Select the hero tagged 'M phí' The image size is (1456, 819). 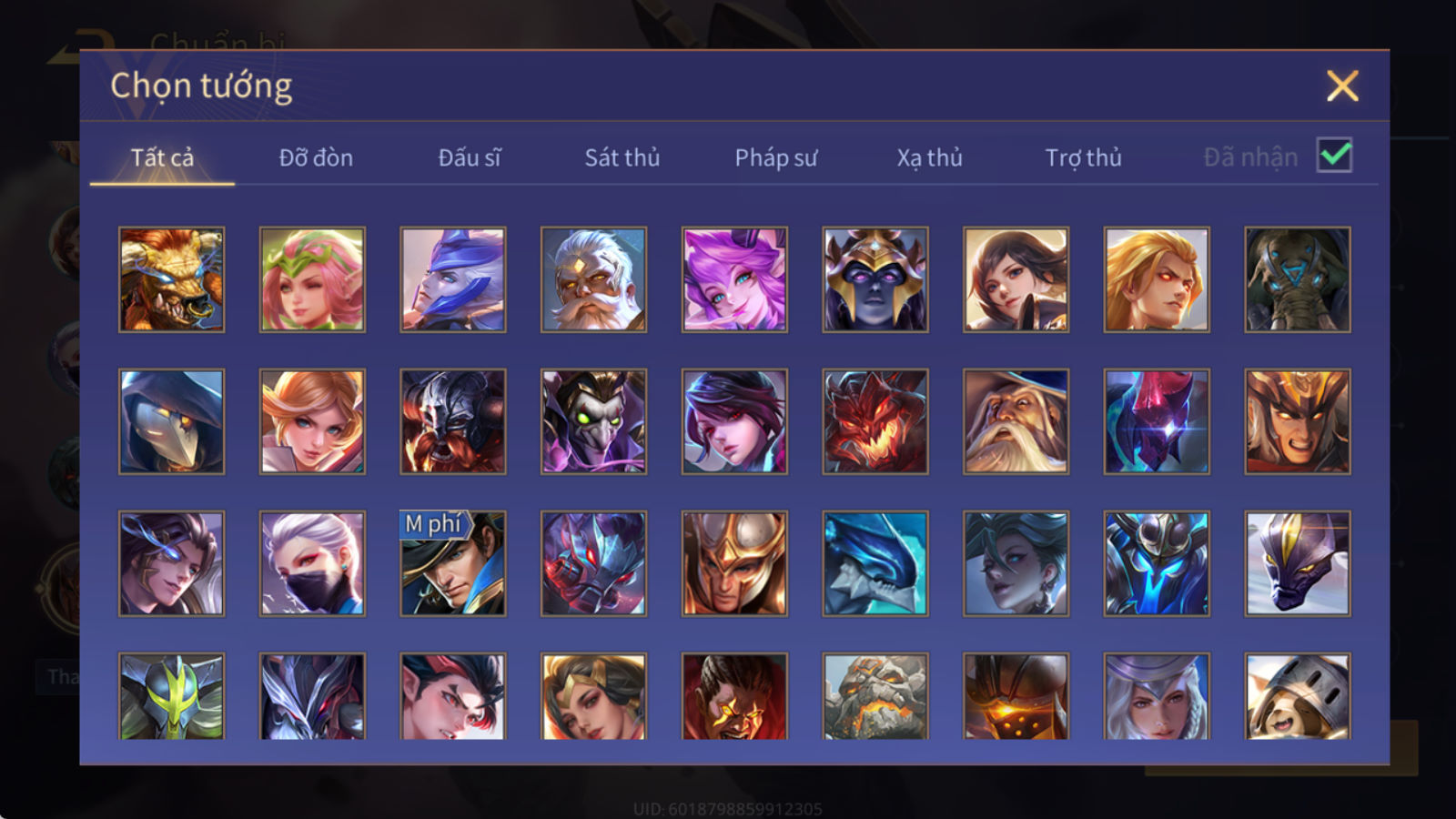[x=452, y=563]
